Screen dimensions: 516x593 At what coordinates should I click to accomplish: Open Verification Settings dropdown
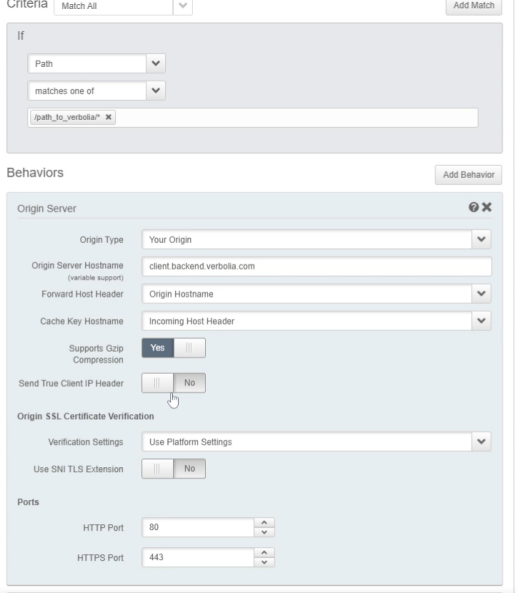pyautogui.click(x=316, y=442)
